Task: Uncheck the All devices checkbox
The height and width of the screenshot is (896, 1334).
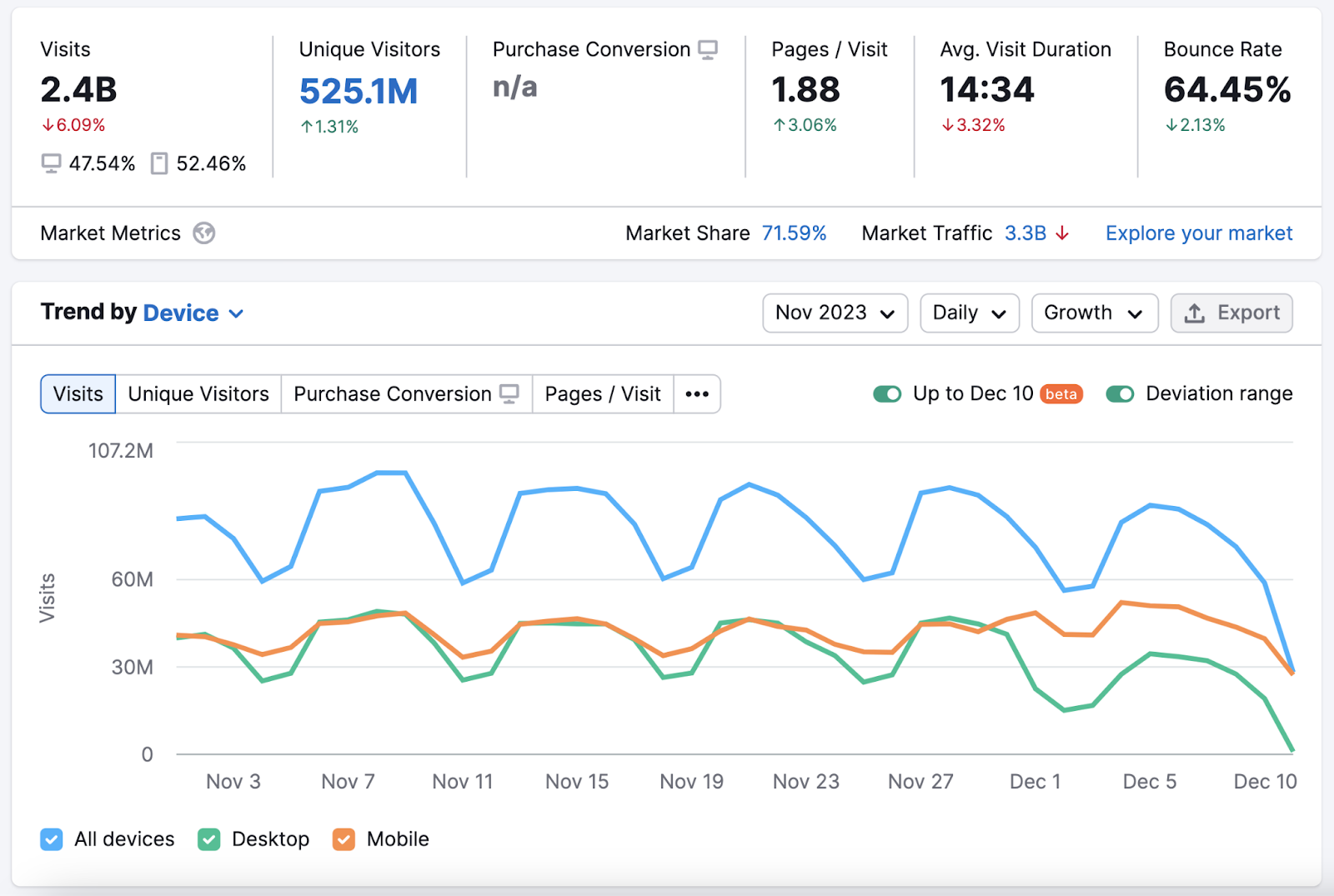Action: (x=52, y=839)
